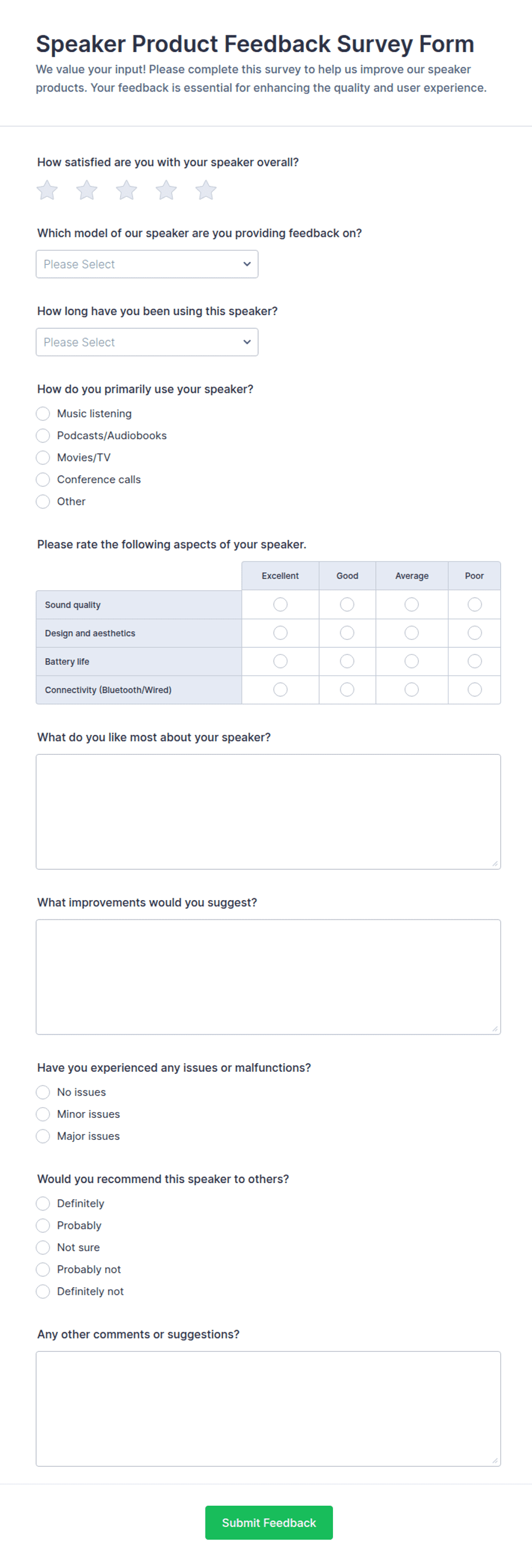
Task: Choose Definitely for recommendation
Action: (42, 1203)
